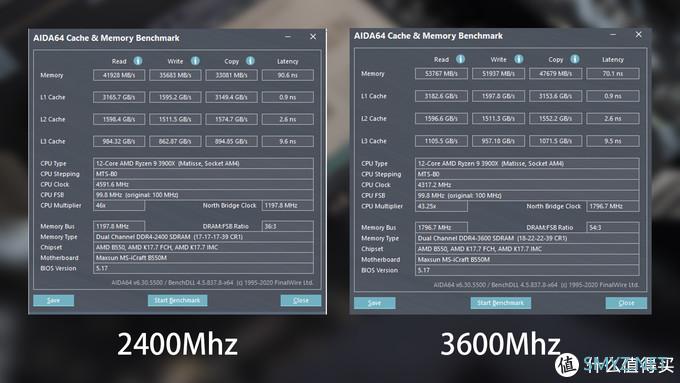
Task: Click Chipset value in the 2400Mhz window
Action: click(x=203, y=247)
